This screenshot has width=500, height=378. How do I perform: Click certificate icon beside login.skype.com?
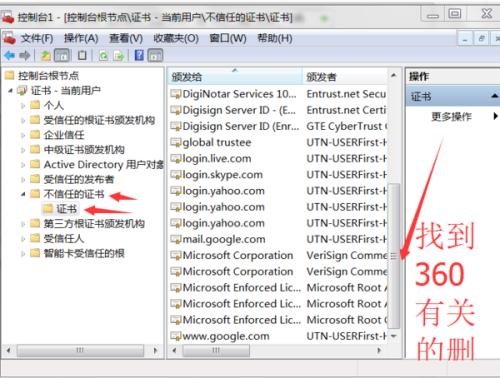(x=176, y=175)
